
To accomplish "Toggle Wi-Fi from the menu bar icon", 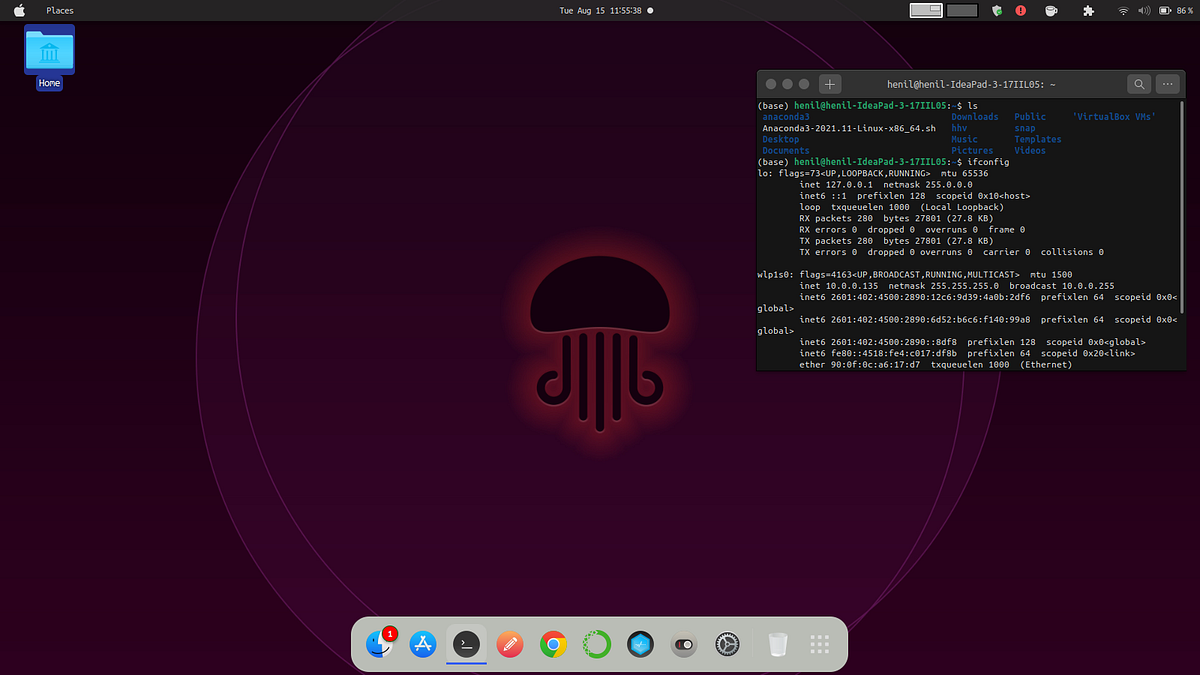I will (1122, 10).
